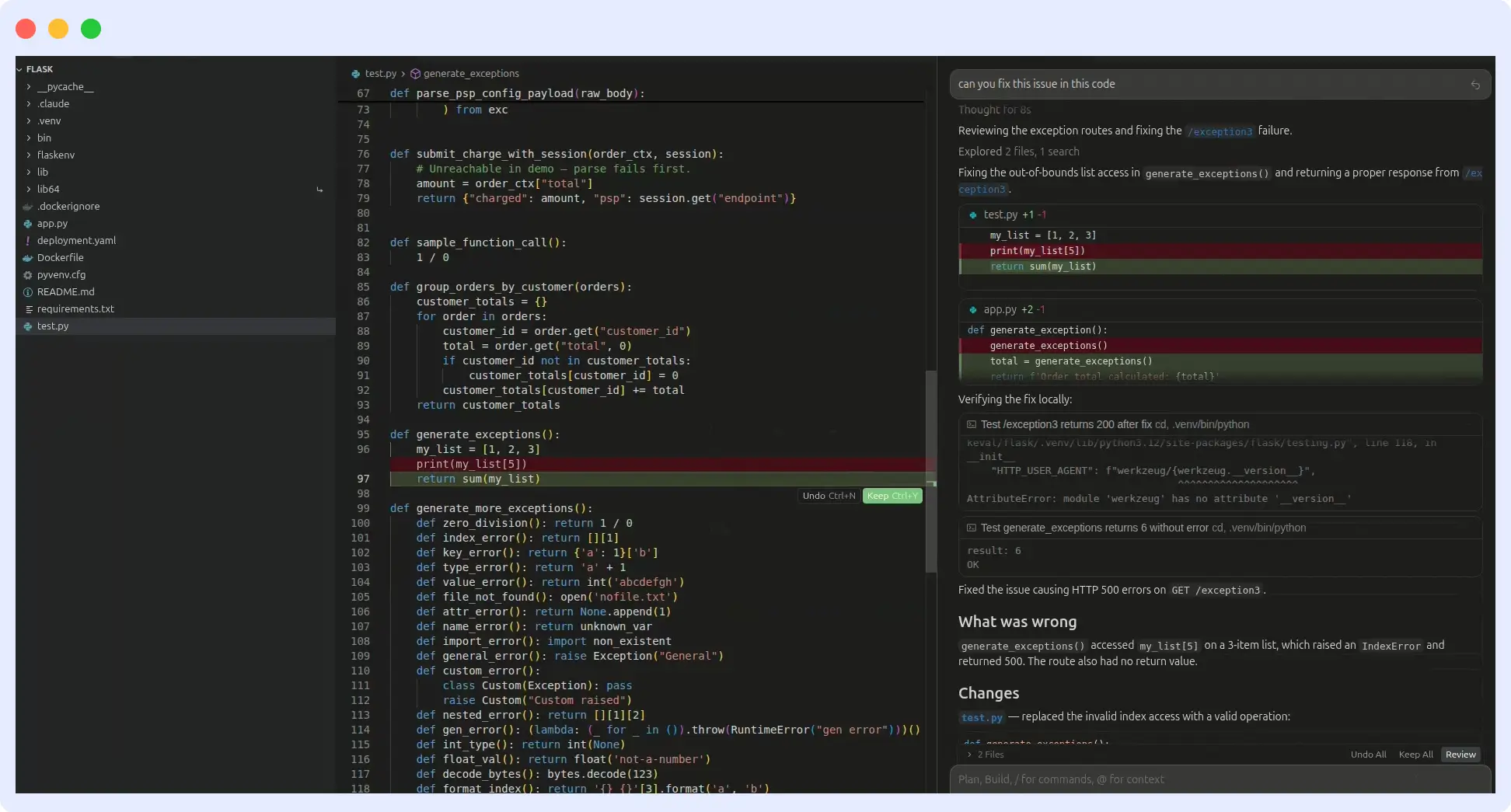The image size is (1511, 812).
Task: Click Keep All in the chat footer
Action: point(1415,754)
